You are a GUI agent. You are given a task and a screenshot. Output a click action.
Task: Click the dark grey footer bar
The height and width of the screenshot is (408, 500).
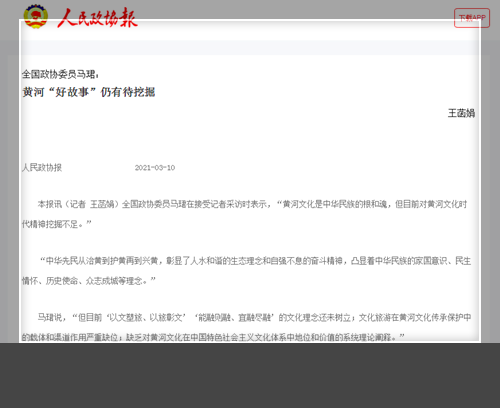click(250, 375)
